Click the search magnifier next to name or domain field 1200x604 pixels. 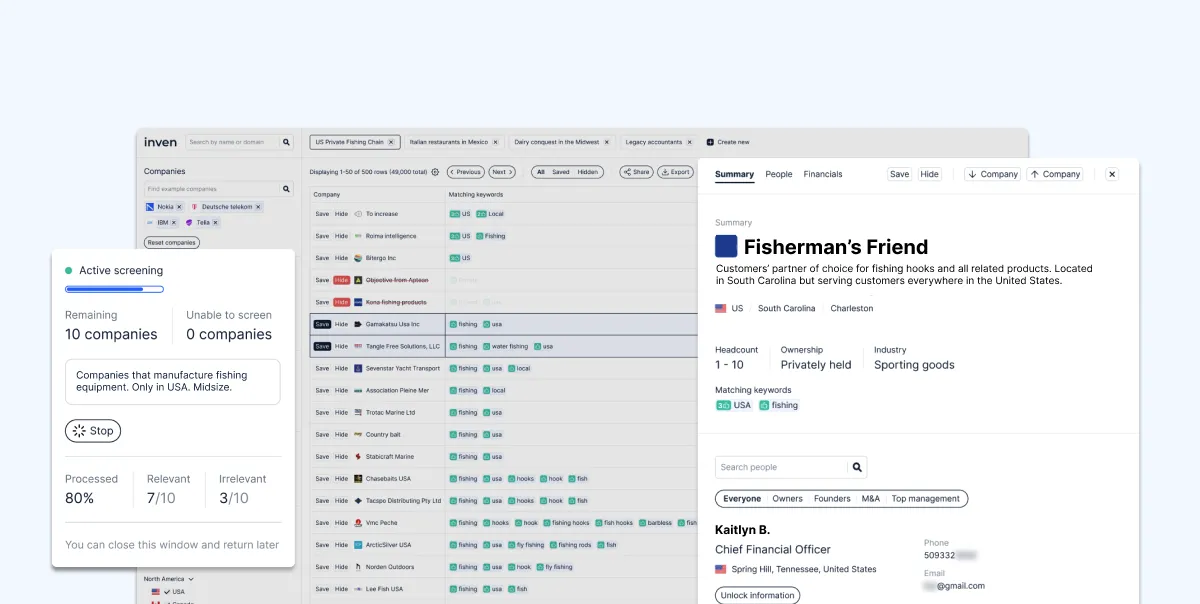pyautogui.click(x=286, y=142)
